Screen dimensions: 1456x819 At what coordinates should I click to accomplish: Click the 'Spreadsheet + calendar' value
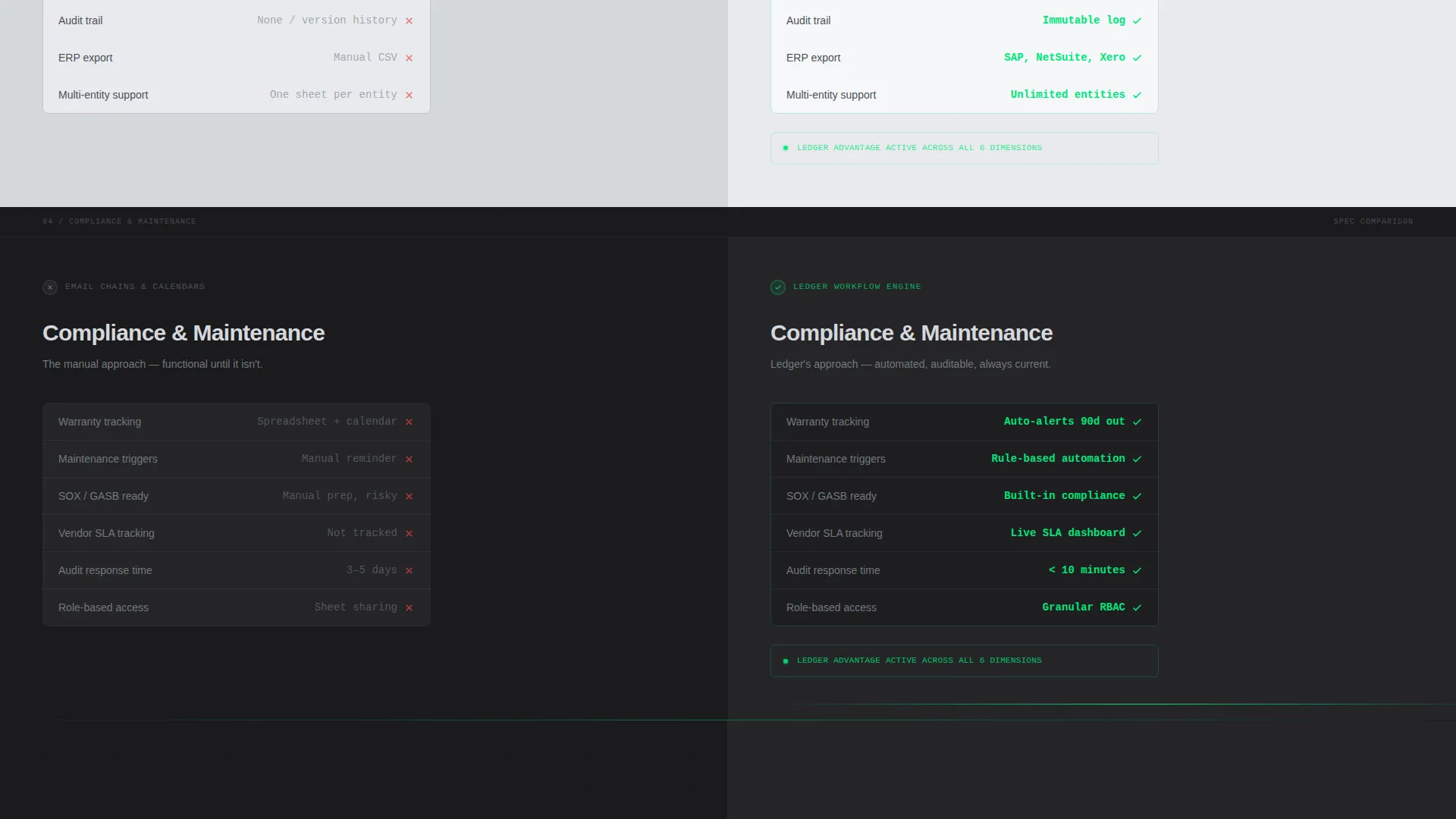point(327,421)
